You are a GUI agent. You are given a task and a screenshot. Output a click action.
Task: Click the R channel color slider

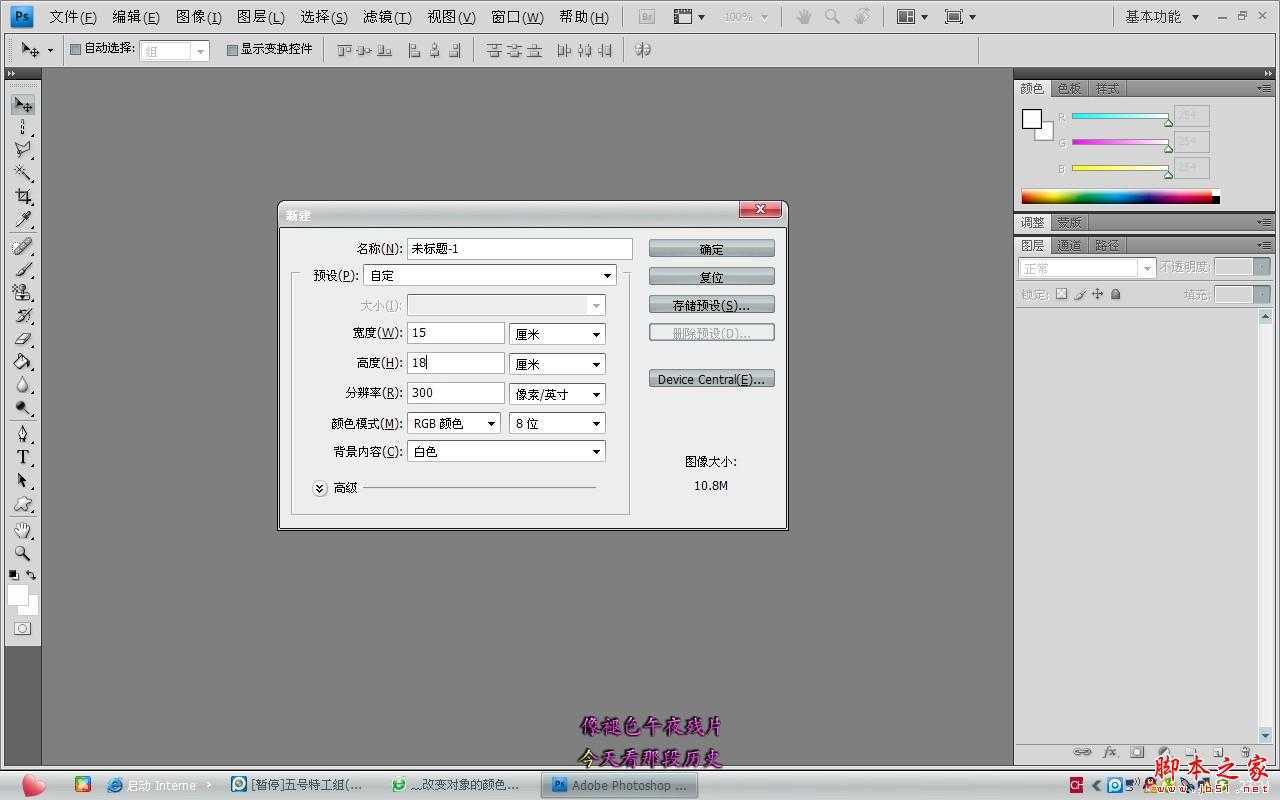point(1120,117)
